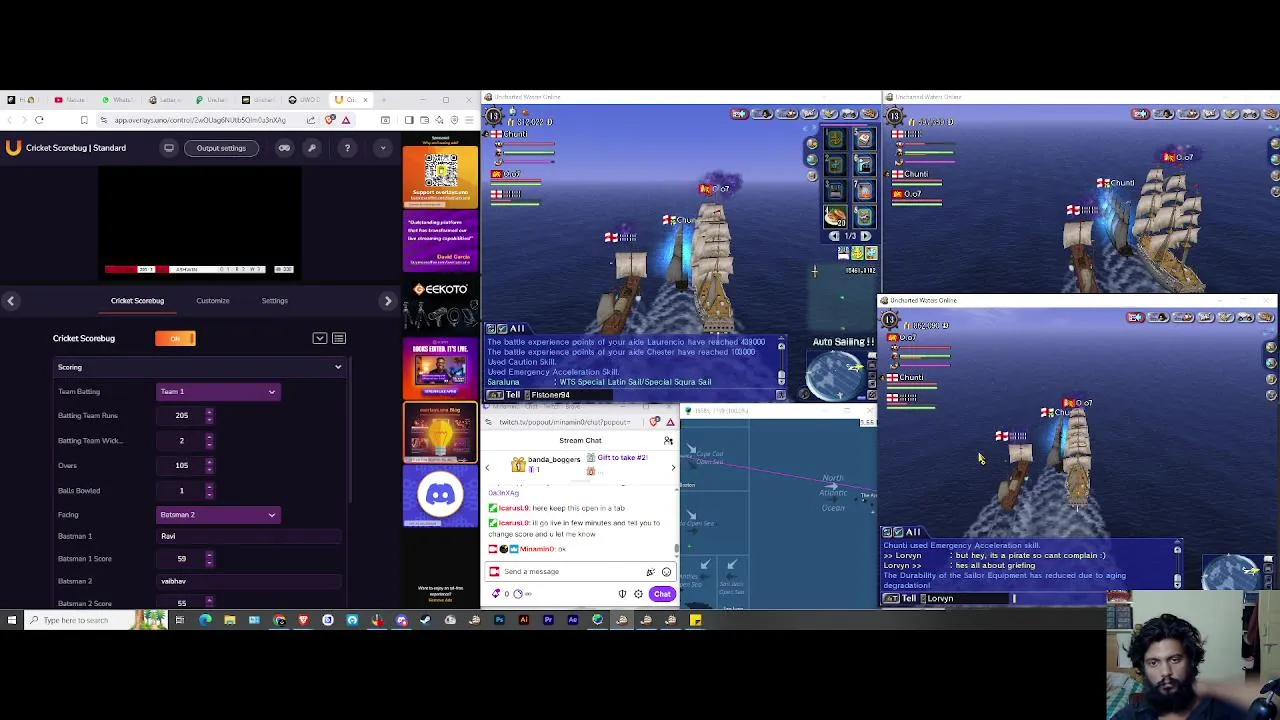1280x720 pixels.
Task: Open the YouTube browser tab
Action: coord(72,100)
